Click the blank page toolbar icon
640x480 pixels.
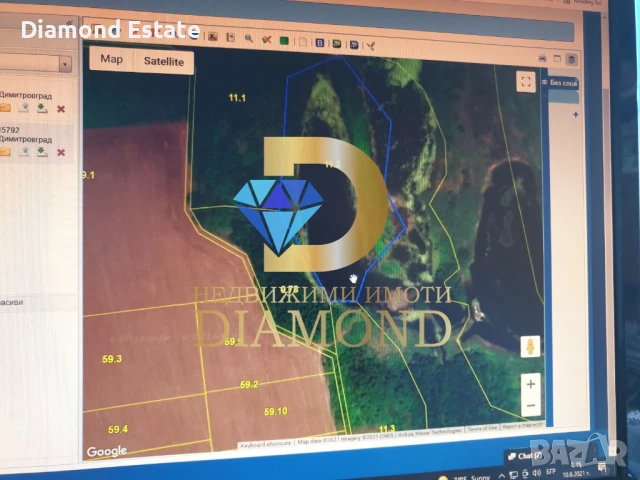(x=302, y=41)
